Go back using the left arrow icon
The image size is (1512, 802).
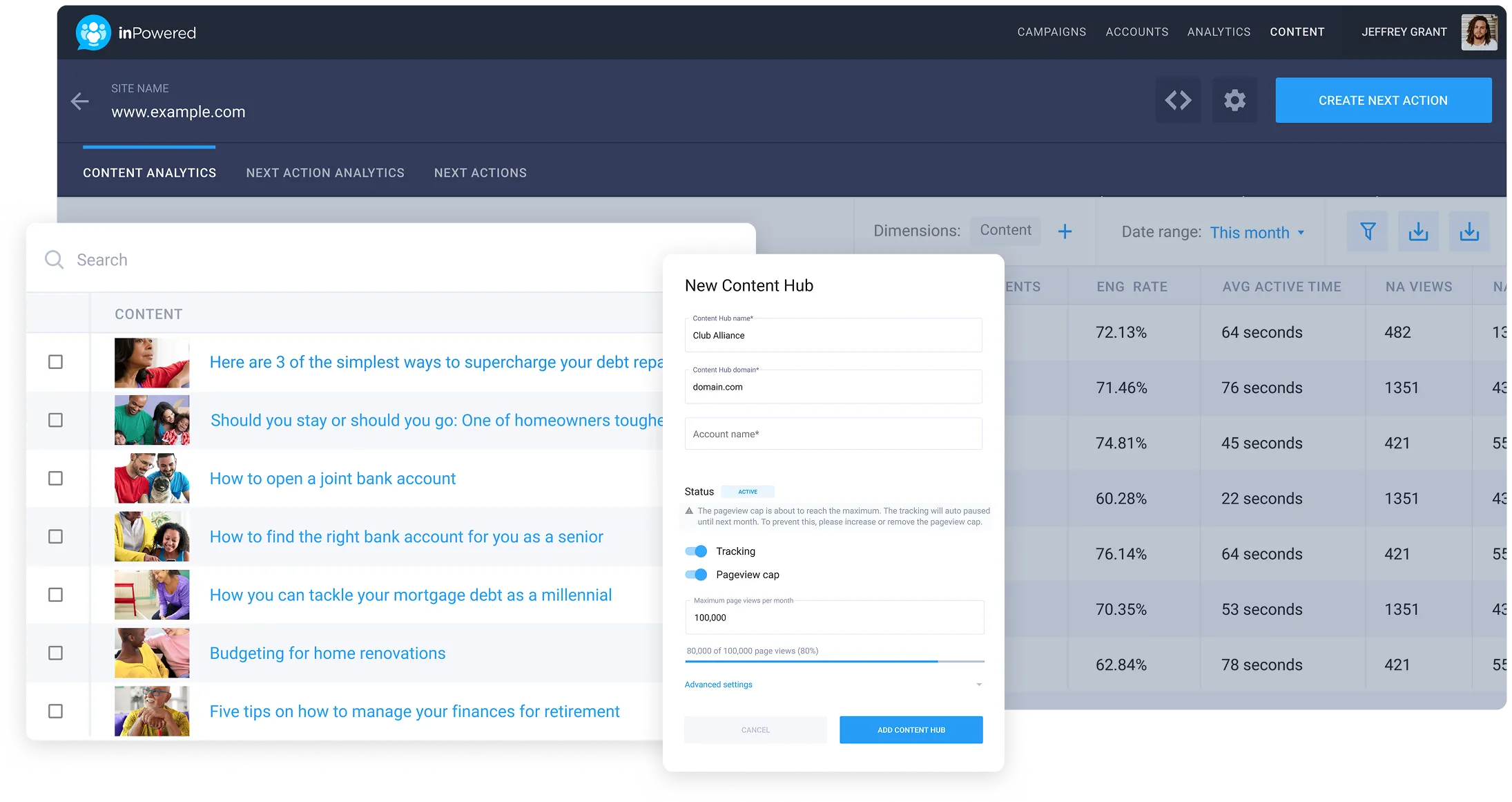pos(80,101)
